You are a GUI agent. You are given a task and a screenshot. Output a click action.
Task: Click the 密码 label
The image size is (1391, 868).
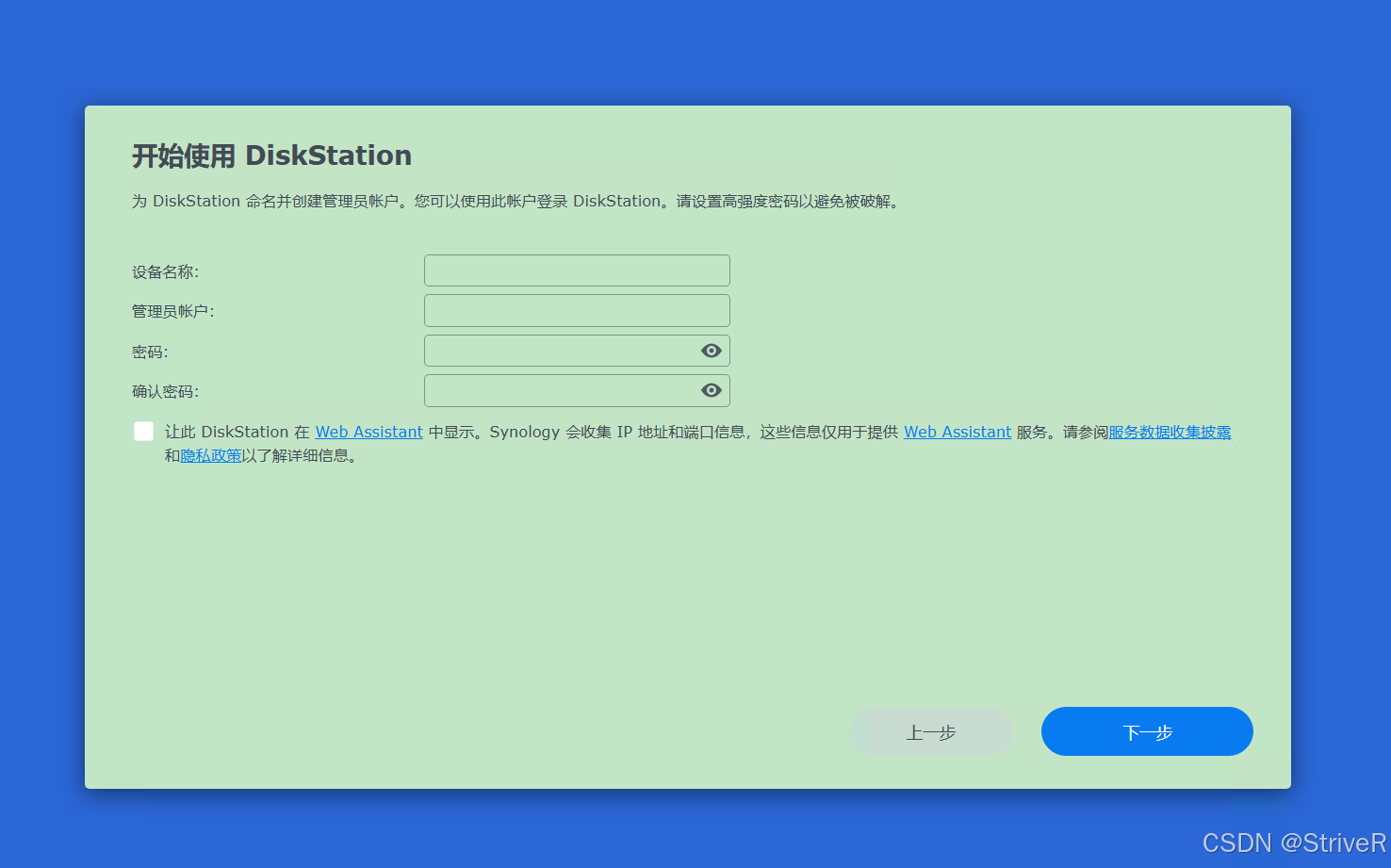pos(150,352)
